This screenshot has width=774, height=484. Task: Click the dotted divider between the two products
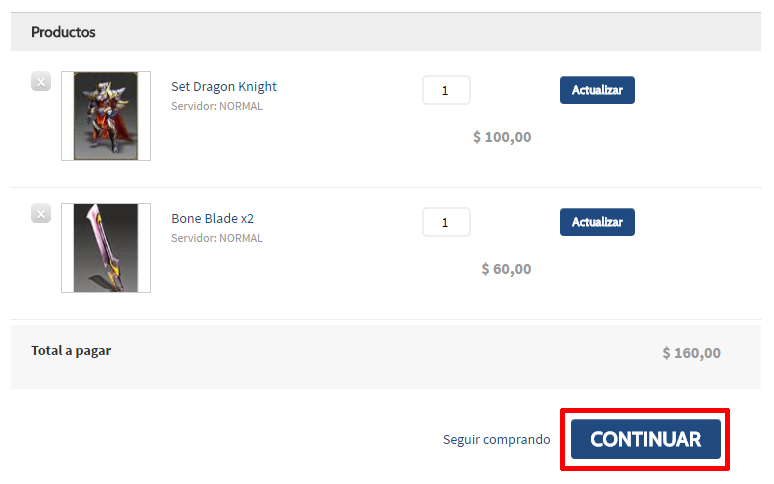pyautogui.click(x=386, y=187)
